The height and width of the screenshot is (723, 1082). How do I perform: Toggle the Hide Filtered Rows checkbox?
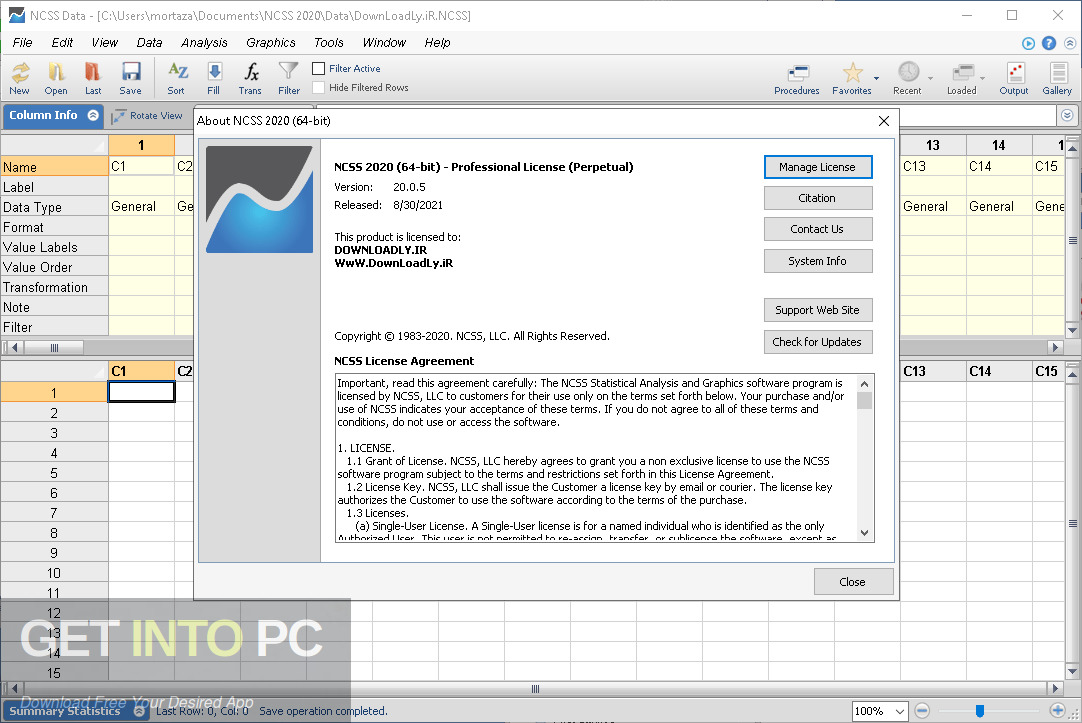318,88
